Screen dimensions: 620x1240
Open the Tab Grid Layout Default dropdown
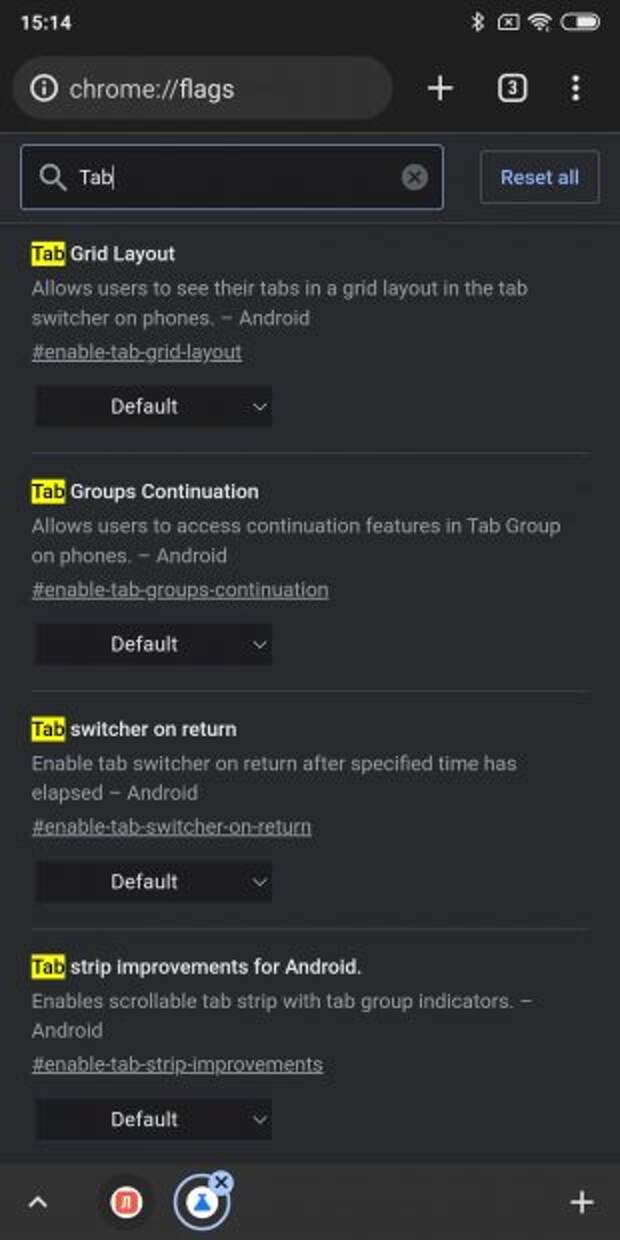[154, 407]
